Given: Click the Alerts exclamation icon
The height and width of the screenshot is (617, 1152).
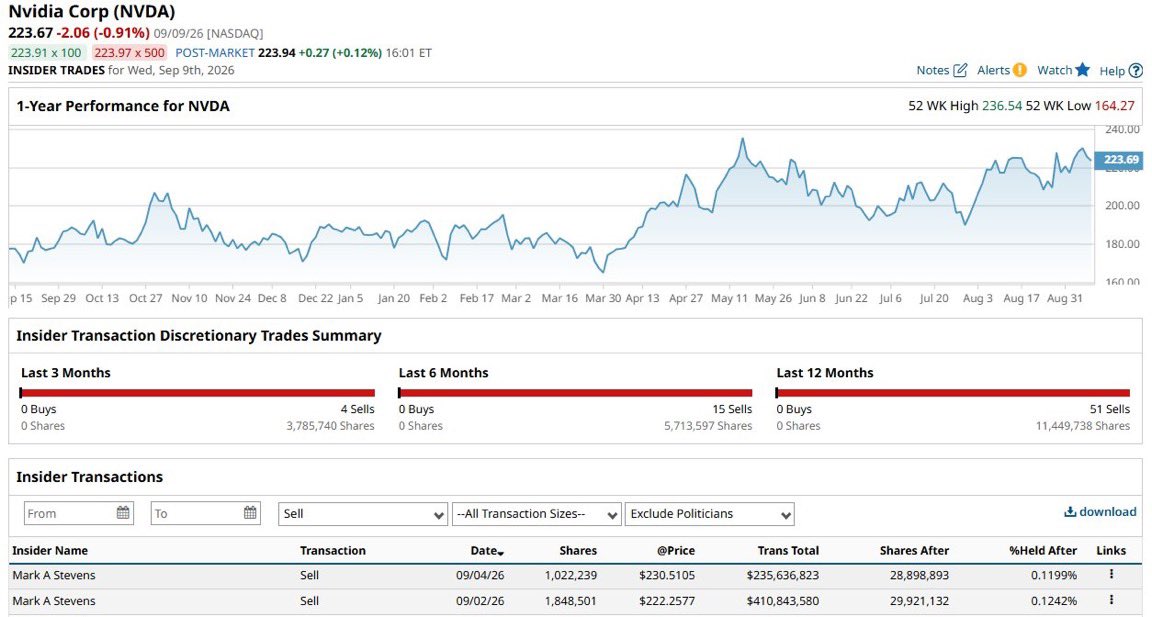Looking at the screenshot, I should [1020, 70].
